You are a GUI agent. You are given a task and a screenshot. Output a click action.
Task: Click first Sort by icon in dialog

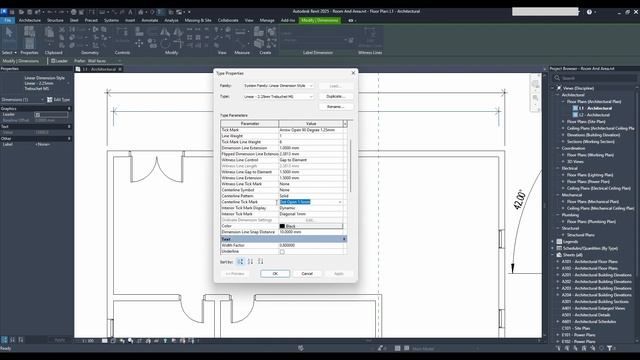[x=240, y=262]
